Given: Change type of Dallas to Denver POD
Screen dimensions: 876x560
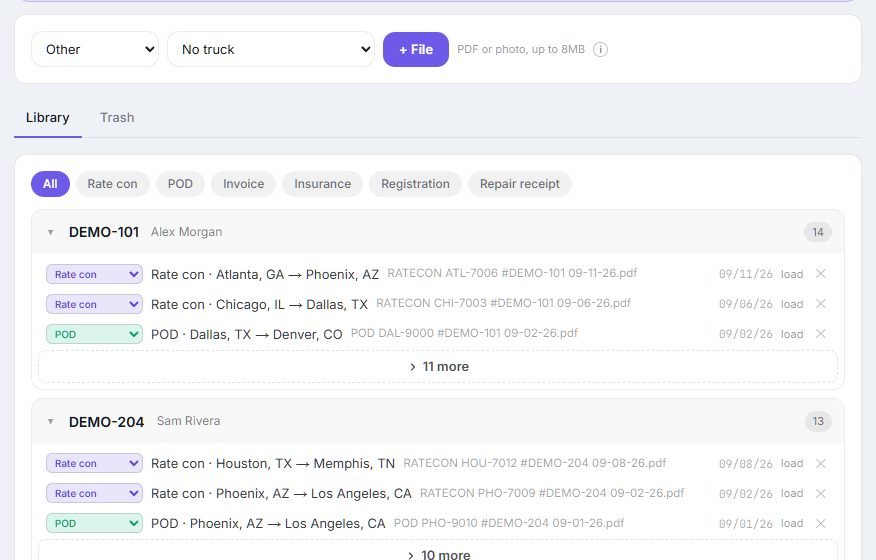Looking at the screenshot, I should [x=94, y=334].
